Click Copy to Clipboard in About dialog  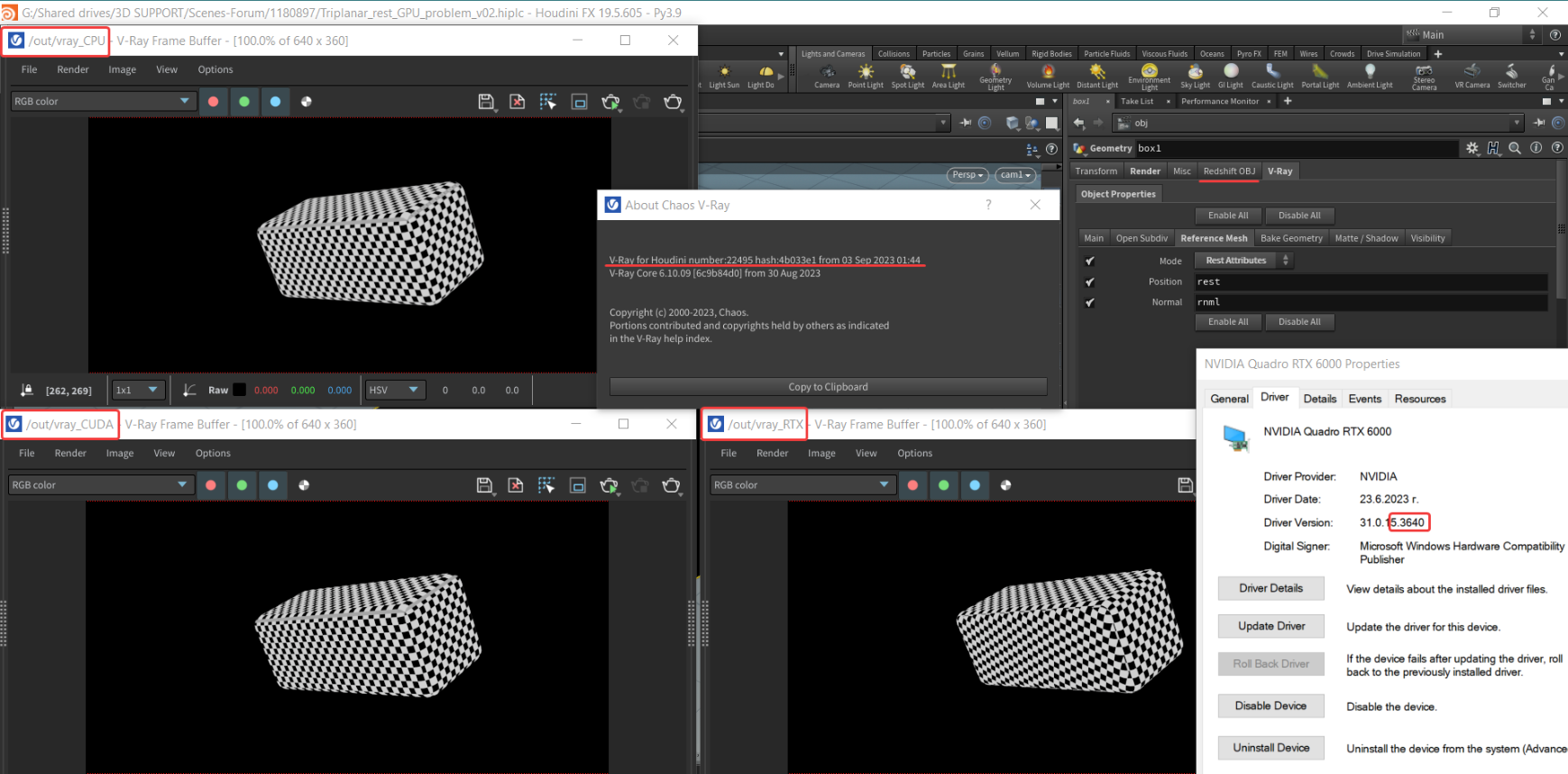[828, 387]
